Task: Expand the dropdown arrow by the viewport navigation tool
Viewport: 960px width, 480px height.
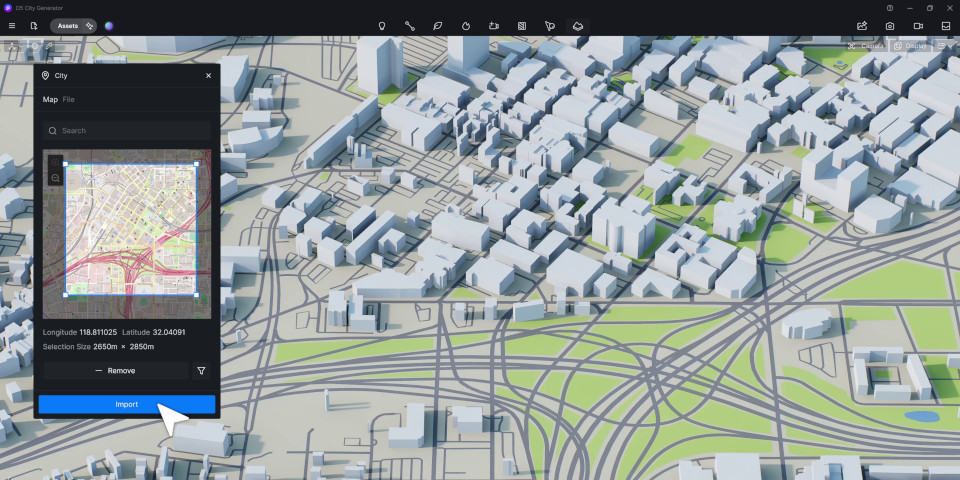Action: pyautogui.click(x=21, y=46)
